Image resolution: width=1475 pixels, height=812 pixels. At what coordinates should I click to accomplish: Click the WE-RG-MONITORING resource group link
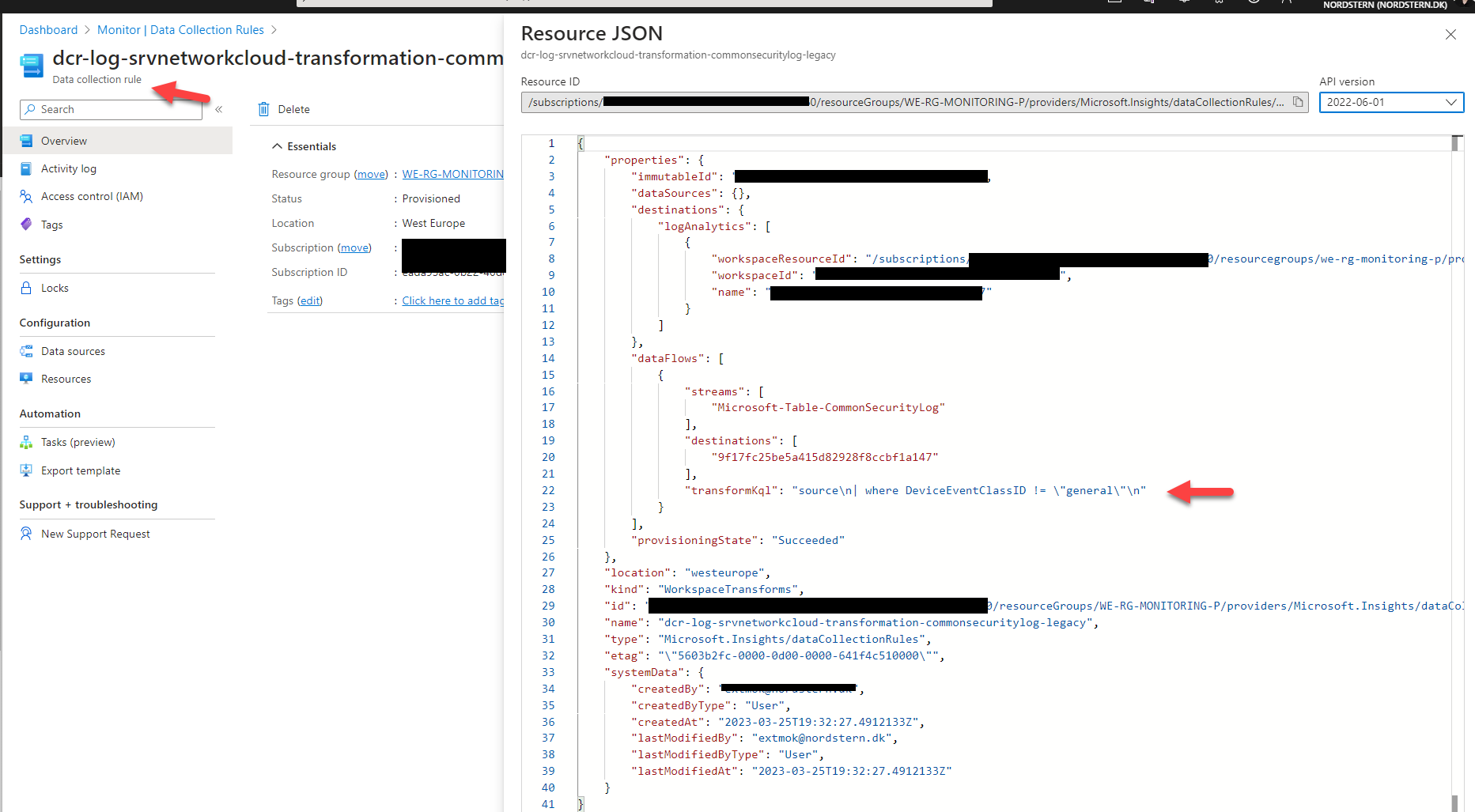(x=452, y=174)
